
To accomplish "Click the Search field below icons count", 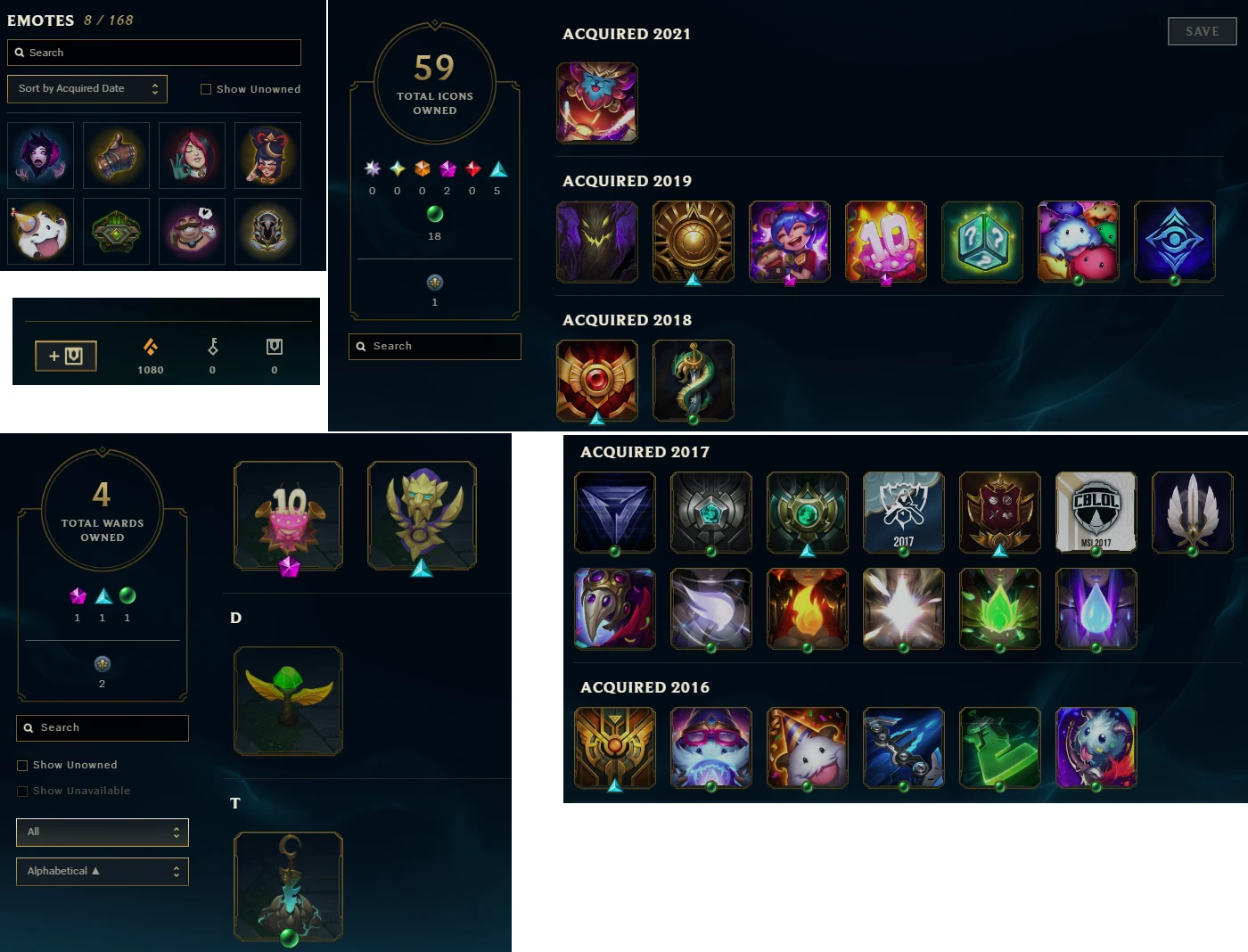I will (435, 346).
